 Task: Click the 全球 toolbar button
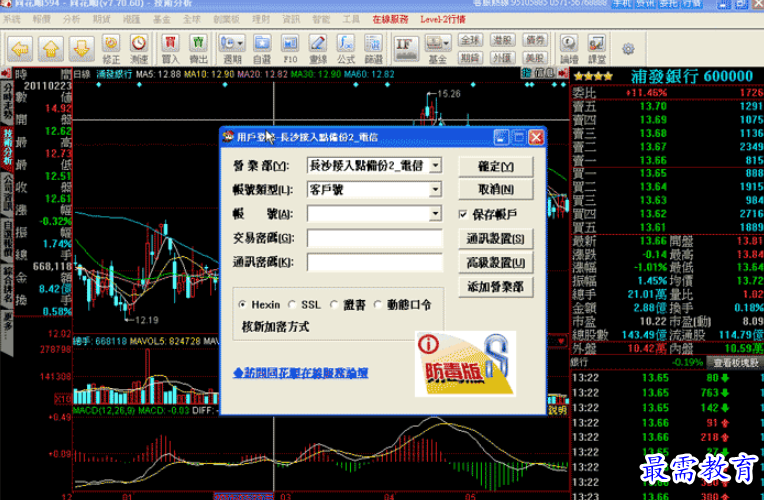[470, 40]
